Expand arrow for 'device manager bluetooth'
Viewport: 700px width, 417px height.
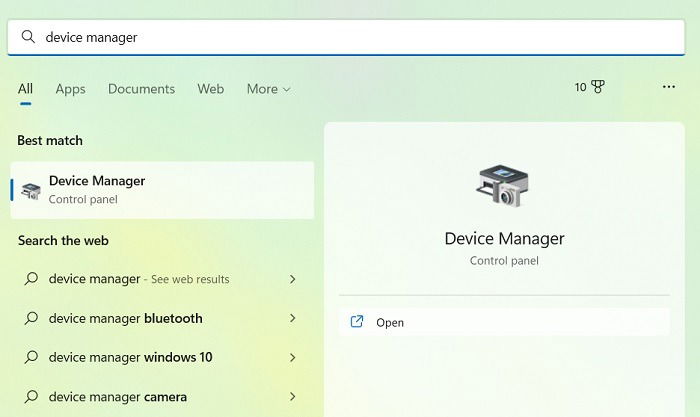coord(292,318)
